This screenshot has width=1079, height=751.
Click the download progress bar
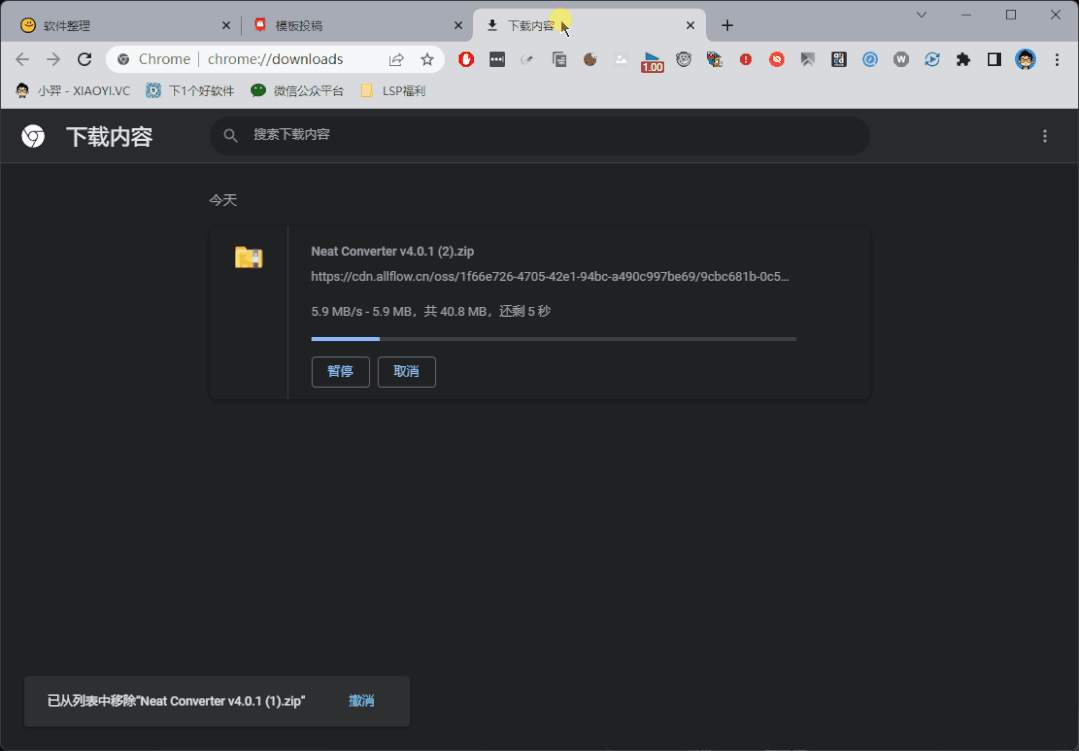coord(553,339)
